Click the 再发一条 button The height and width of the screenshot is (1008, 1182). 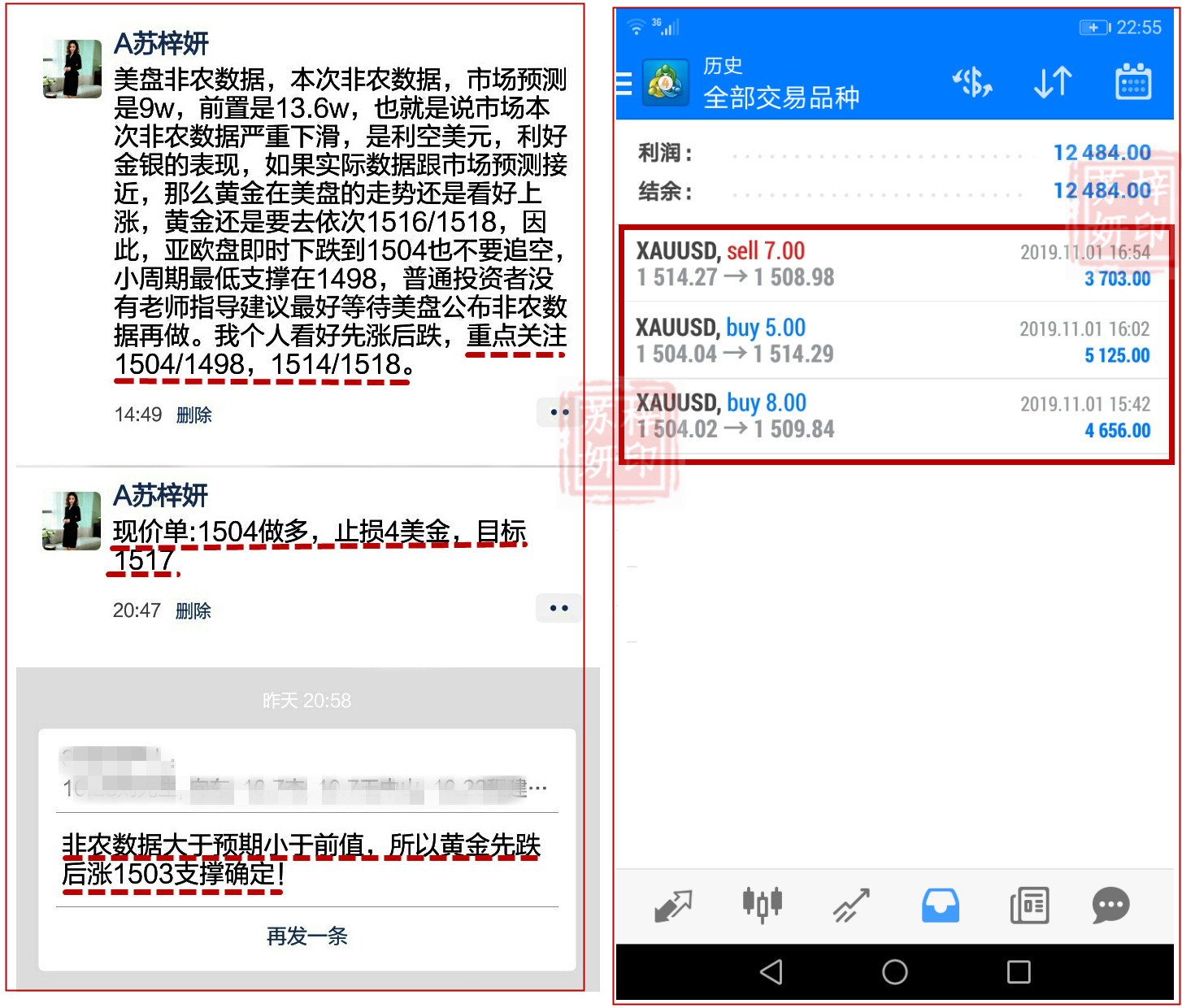coord(307,936)
